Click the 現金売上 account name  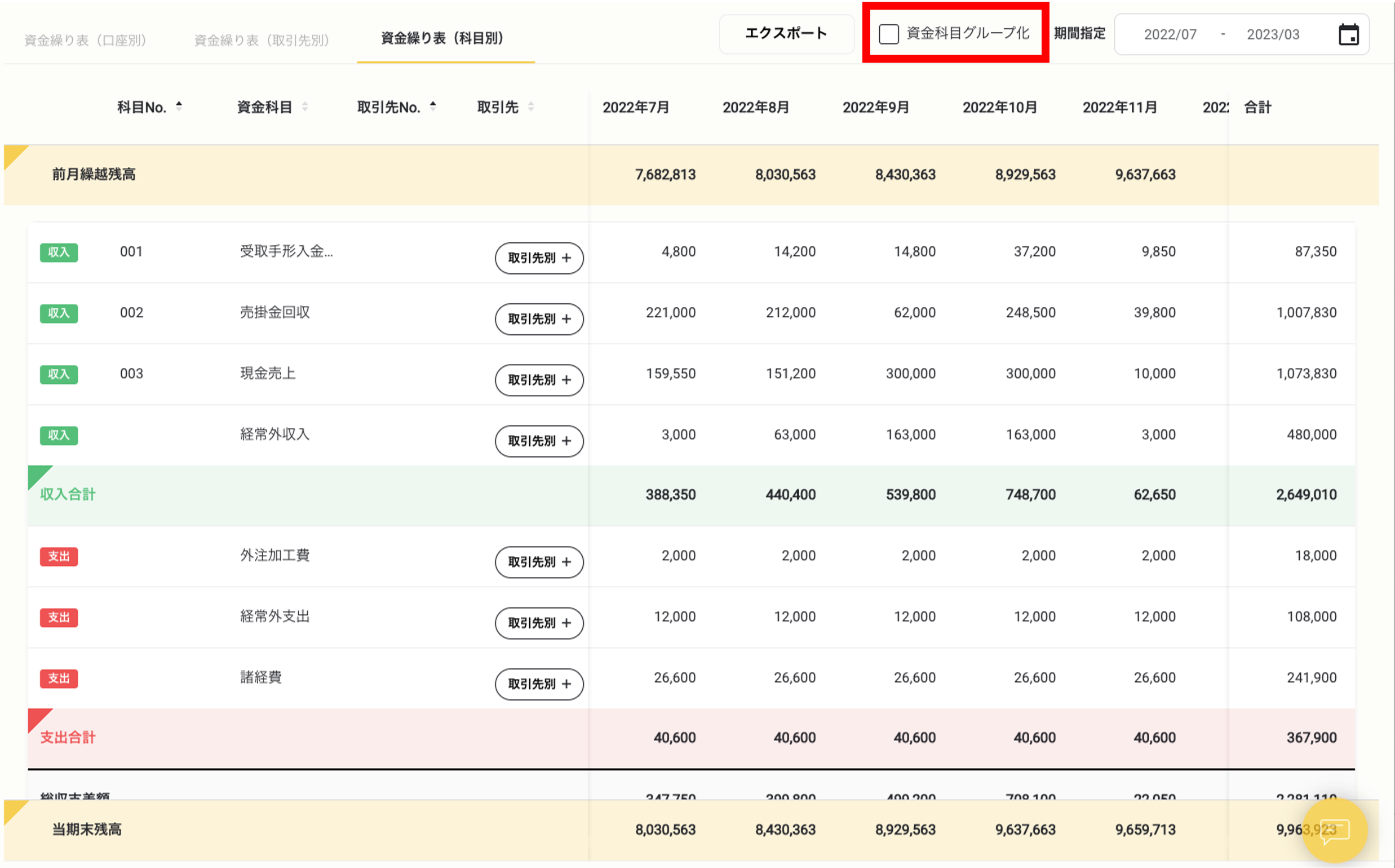[x=268, y=373]
